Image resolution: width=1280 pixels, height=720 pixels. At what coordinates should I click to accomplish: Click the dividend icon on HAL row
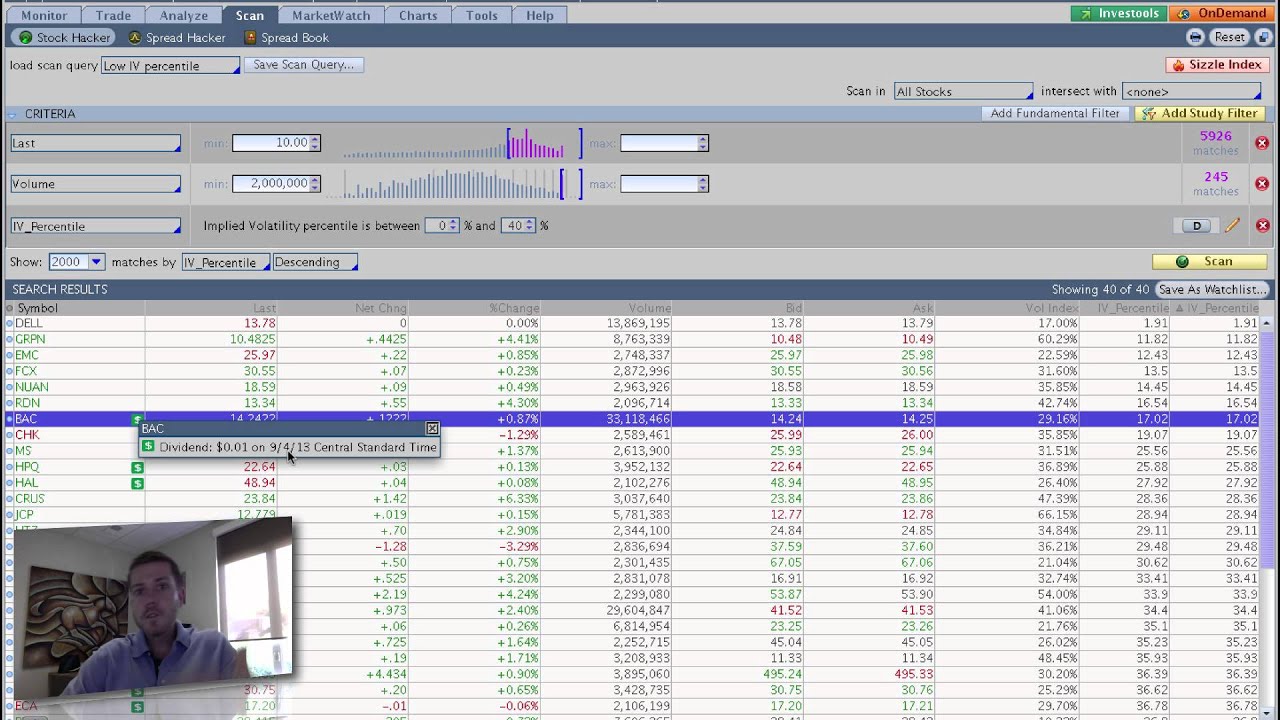[x=137, y=483]
